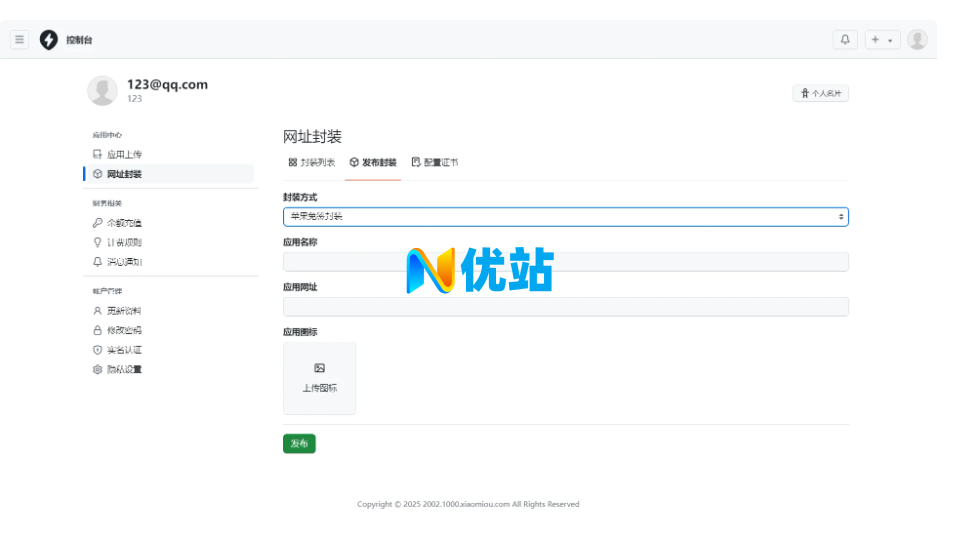Image resolution: width=961 pixels, height=541 pixels.
Task: Expand the plus dropdown in header
Action: [x=882, y=40]
